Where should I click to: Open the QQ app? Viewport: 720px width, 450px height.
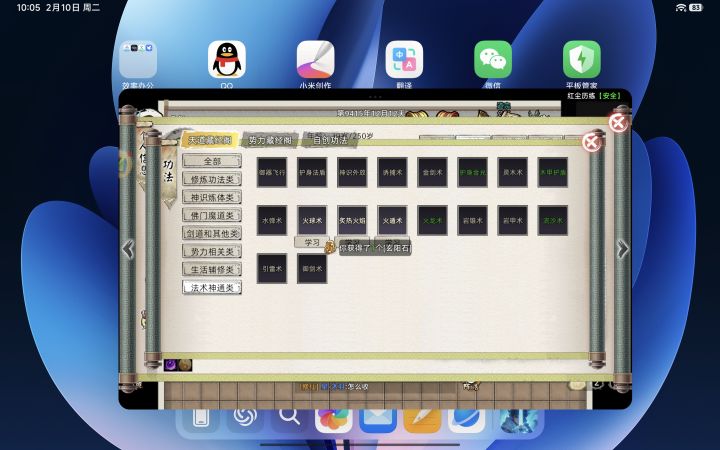pyautogui.click(x=227, y=60)
